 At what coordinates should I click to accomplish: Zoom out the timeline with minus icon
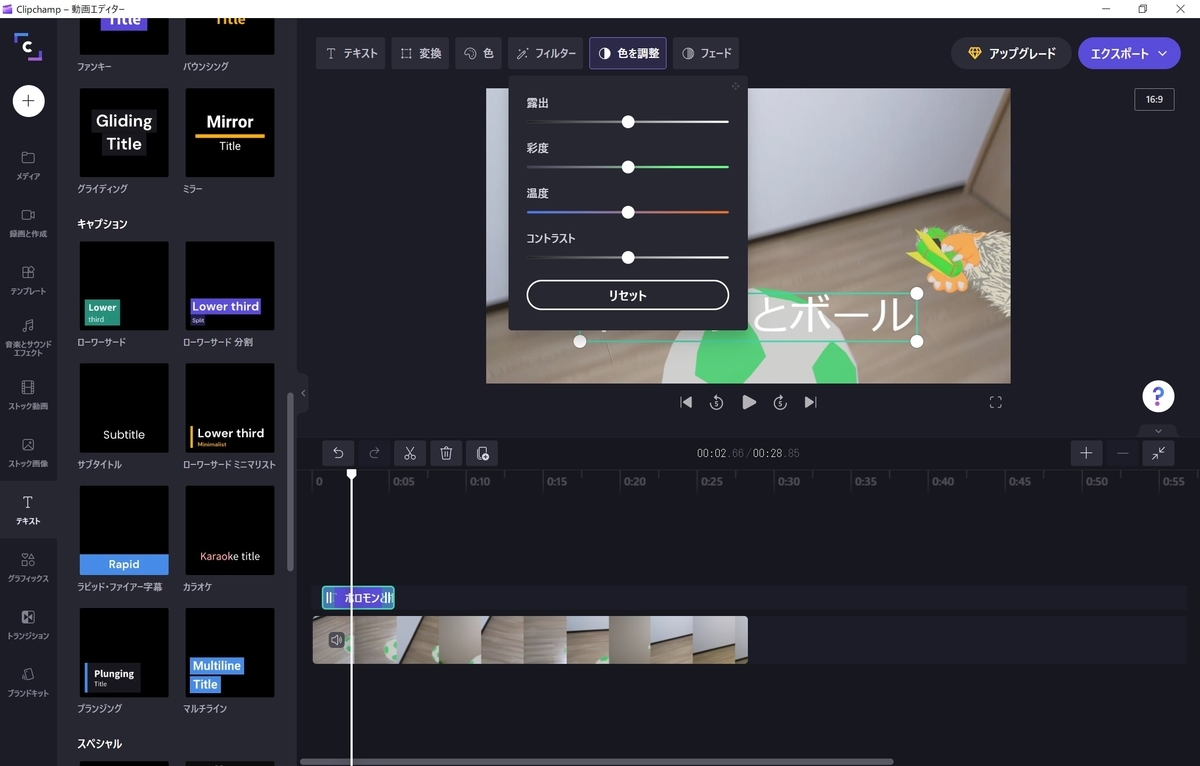[x=1122, y=453]
